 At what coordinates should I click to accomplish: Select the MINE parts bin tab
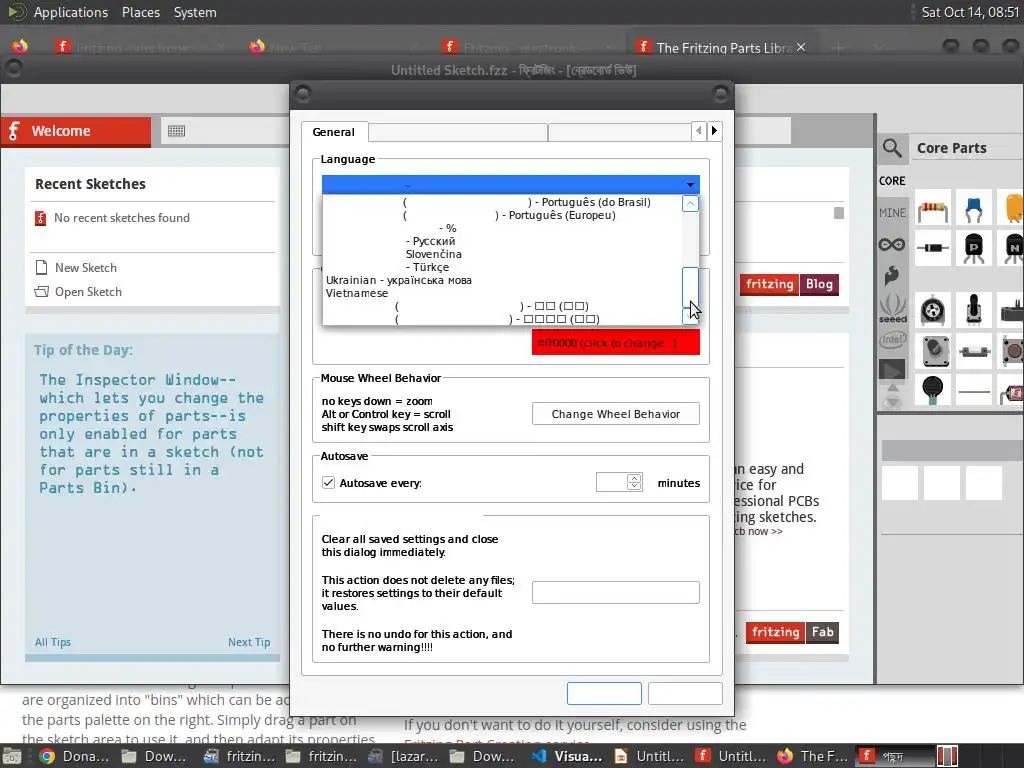(892, 213)
